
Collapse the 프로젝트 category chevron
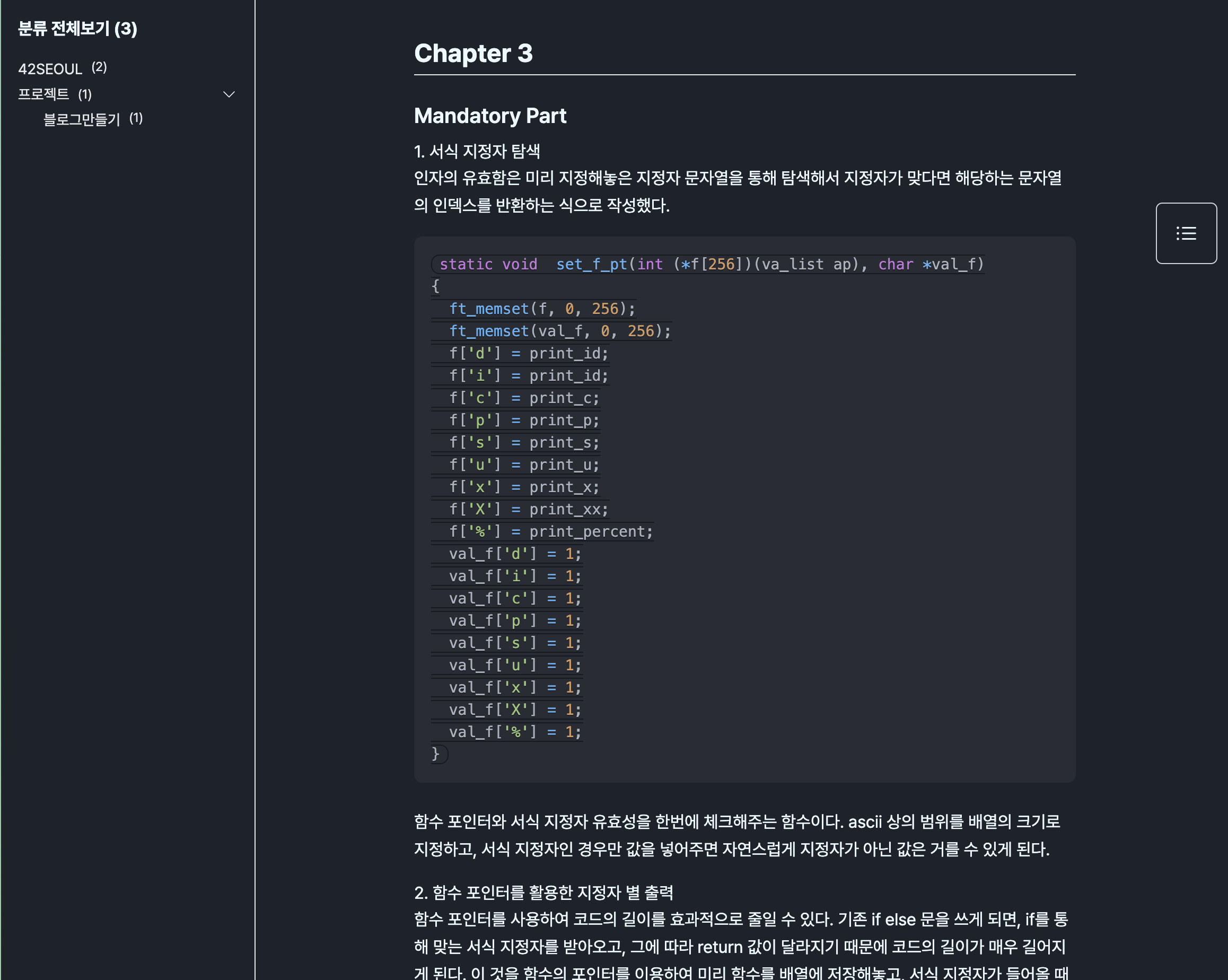point(229,94)
